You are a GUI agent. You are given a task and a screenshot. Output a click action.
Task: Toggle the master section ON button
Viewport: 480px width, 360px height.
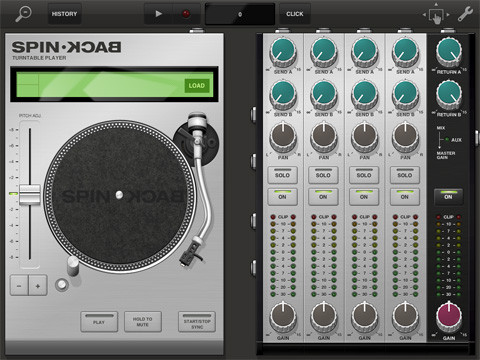448,197
